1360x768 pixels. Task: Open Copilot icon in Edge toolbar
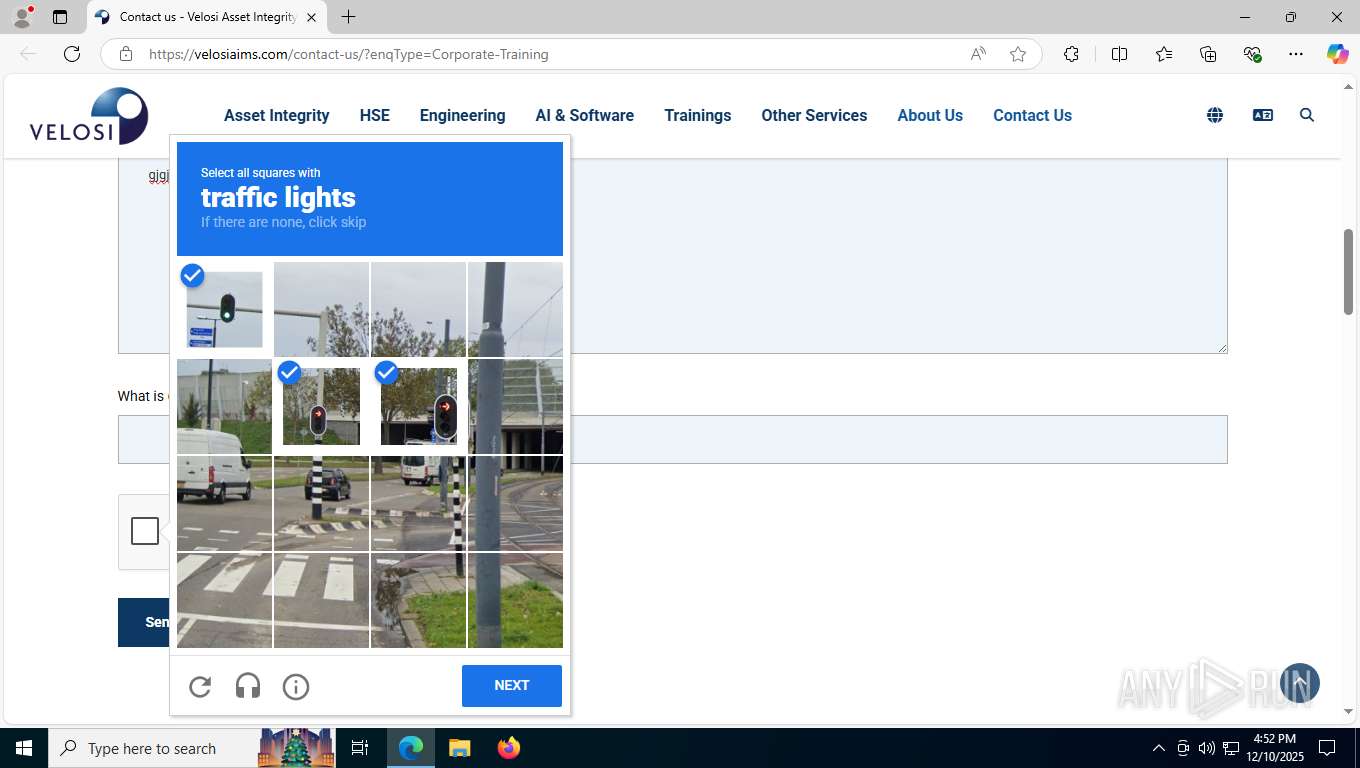1337,54
